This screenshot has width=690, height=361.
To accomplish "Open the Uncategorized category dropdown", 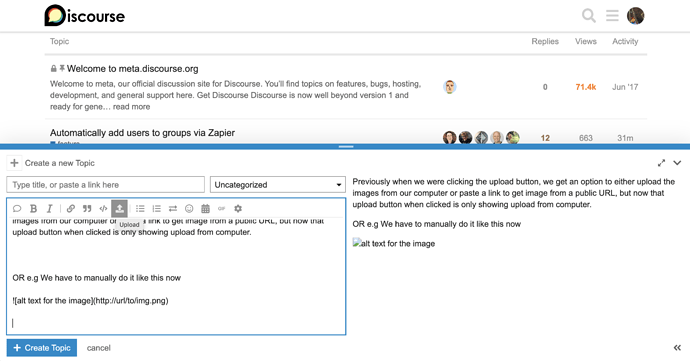I will point(278,185).
